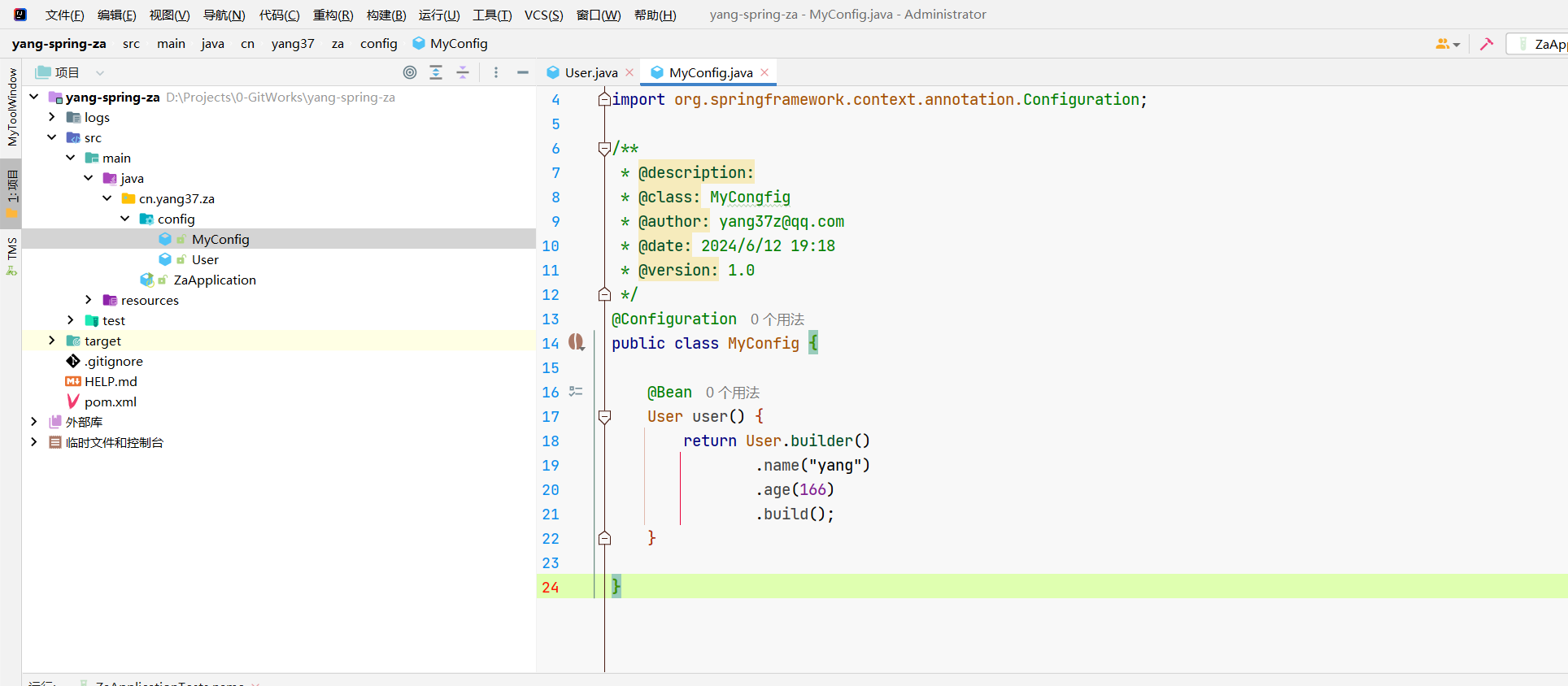This screenshot has height=686, width=1568.
Task: Toggle the TMS side tool window
Action: (x=11, y=256)
